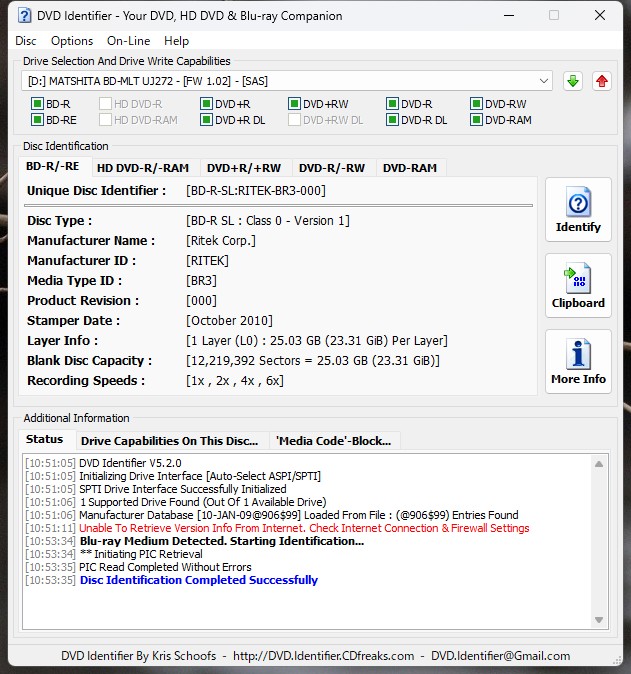
Task: Click the Blank Disc Capacity value 12,219,392 Sectors
Action: [x=313, y=361]
